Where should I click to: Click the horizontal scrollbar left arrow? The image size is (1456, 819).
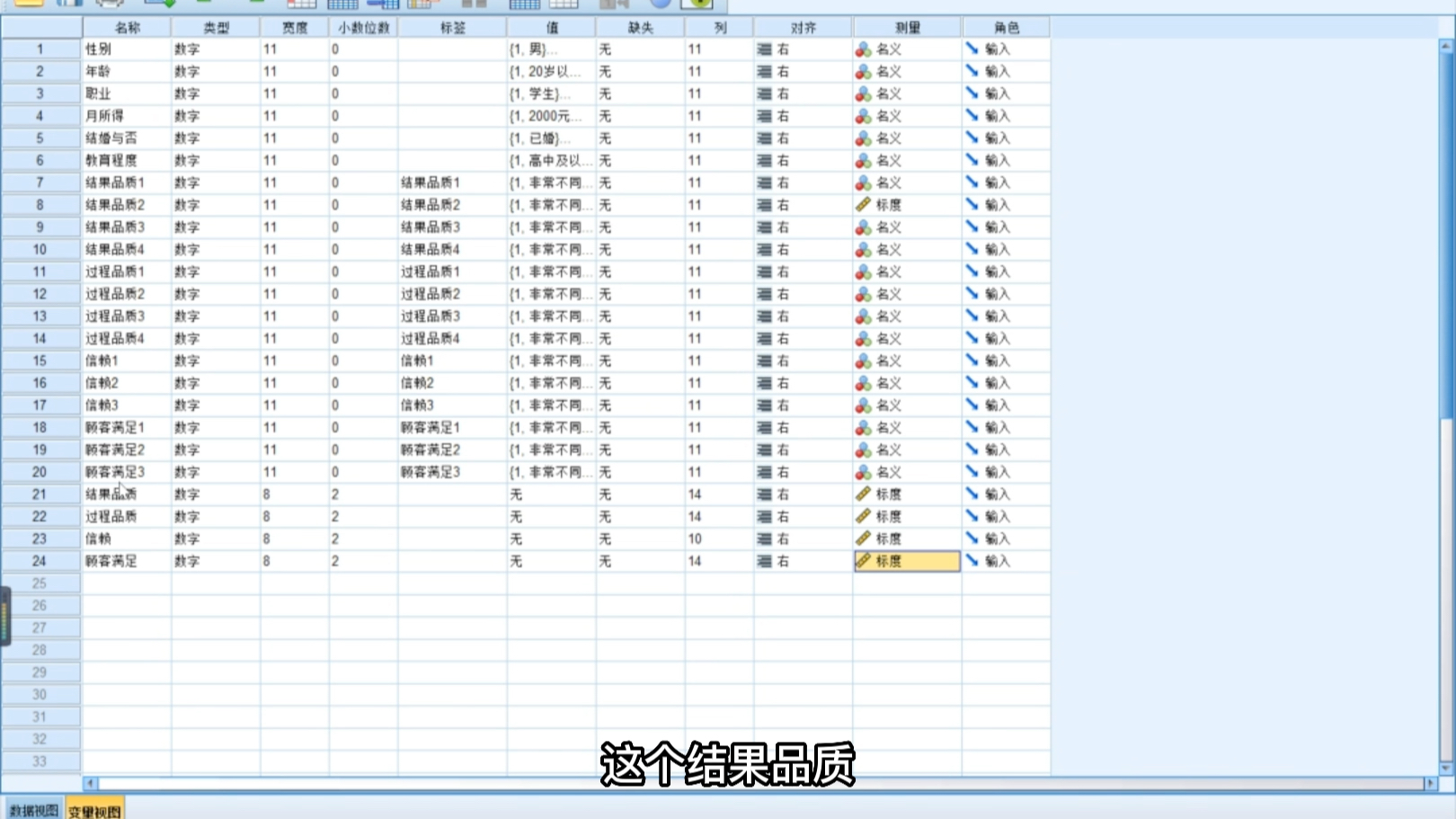point(90,783)
